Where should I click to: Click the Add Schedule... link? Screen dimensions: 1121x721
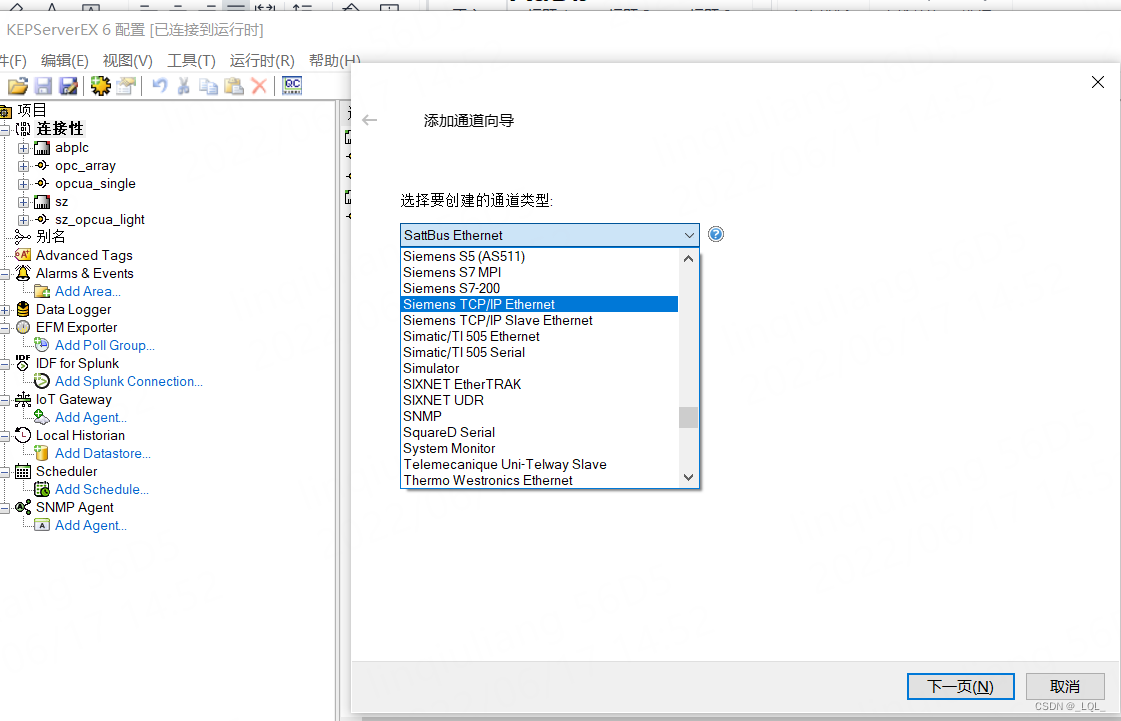(x=102, y=489)
